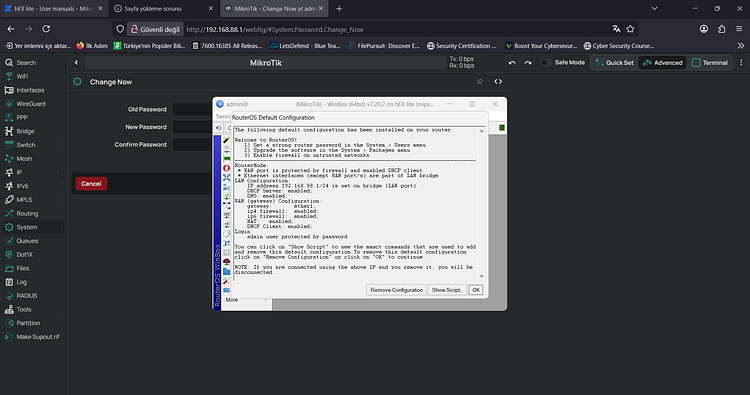Confirm the default configuration with OK
This screenshot has width=750, height=395.
pyautogui.click(x=476, y=290)
